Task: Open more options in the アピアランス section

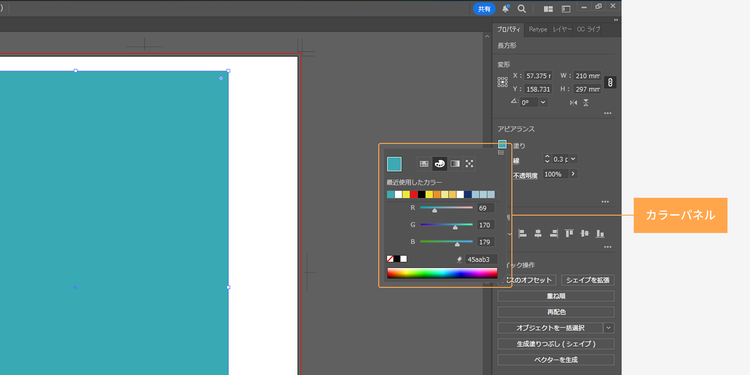Action: coord(605,201)
